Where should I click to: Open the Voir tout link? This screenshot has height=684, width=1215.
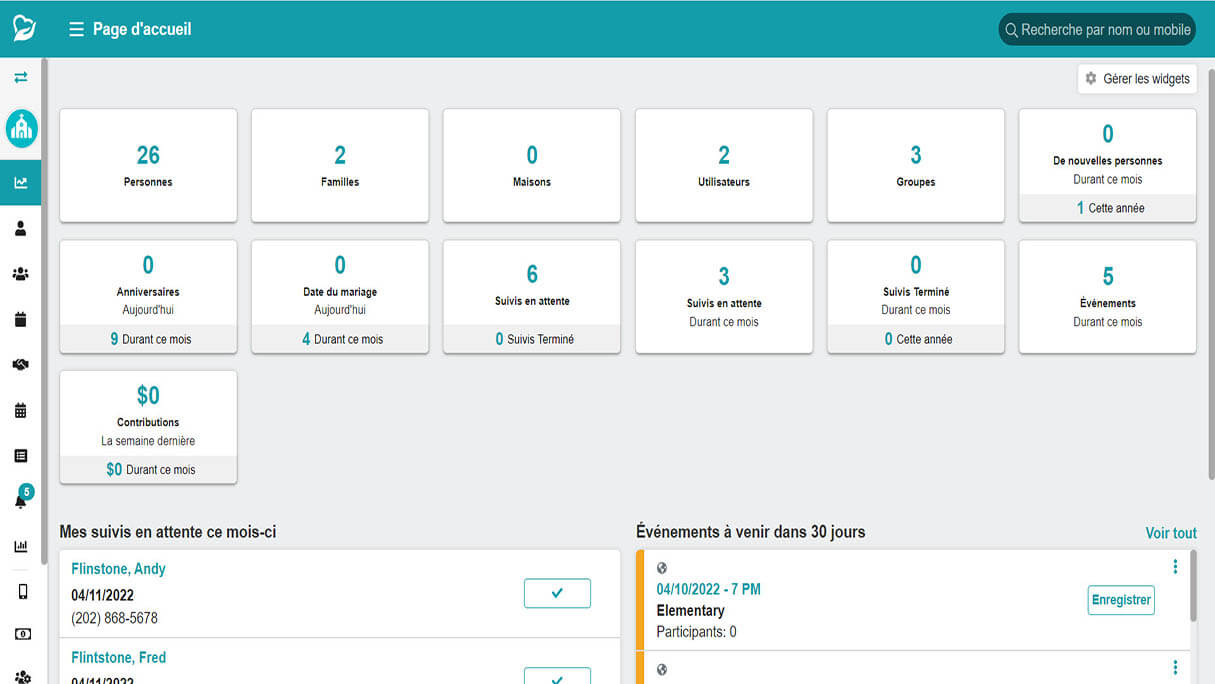click(x=1171, y=533)
